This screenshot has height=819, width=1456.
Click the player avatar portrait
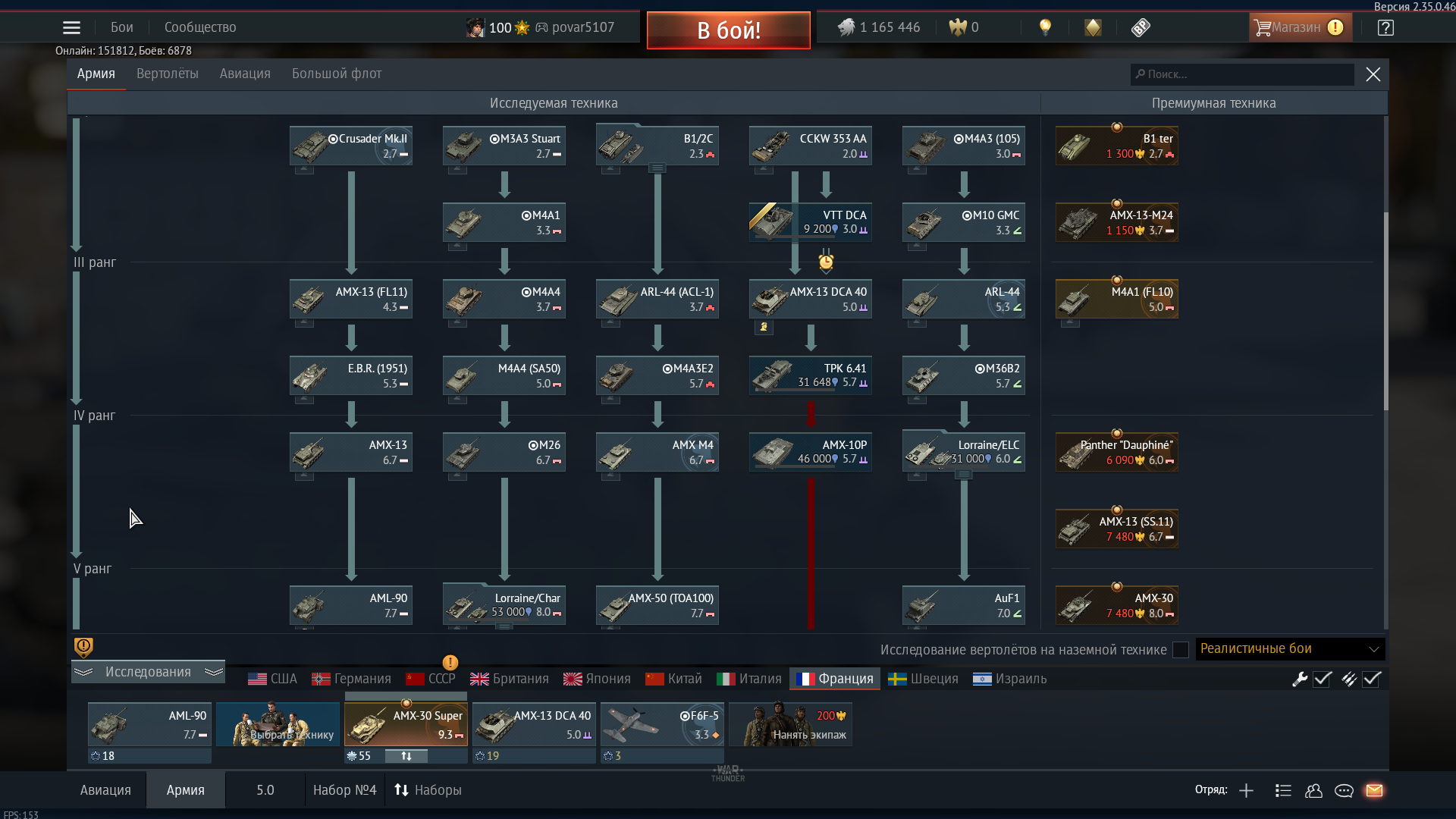pyautogui.click(x=475, y=28)
